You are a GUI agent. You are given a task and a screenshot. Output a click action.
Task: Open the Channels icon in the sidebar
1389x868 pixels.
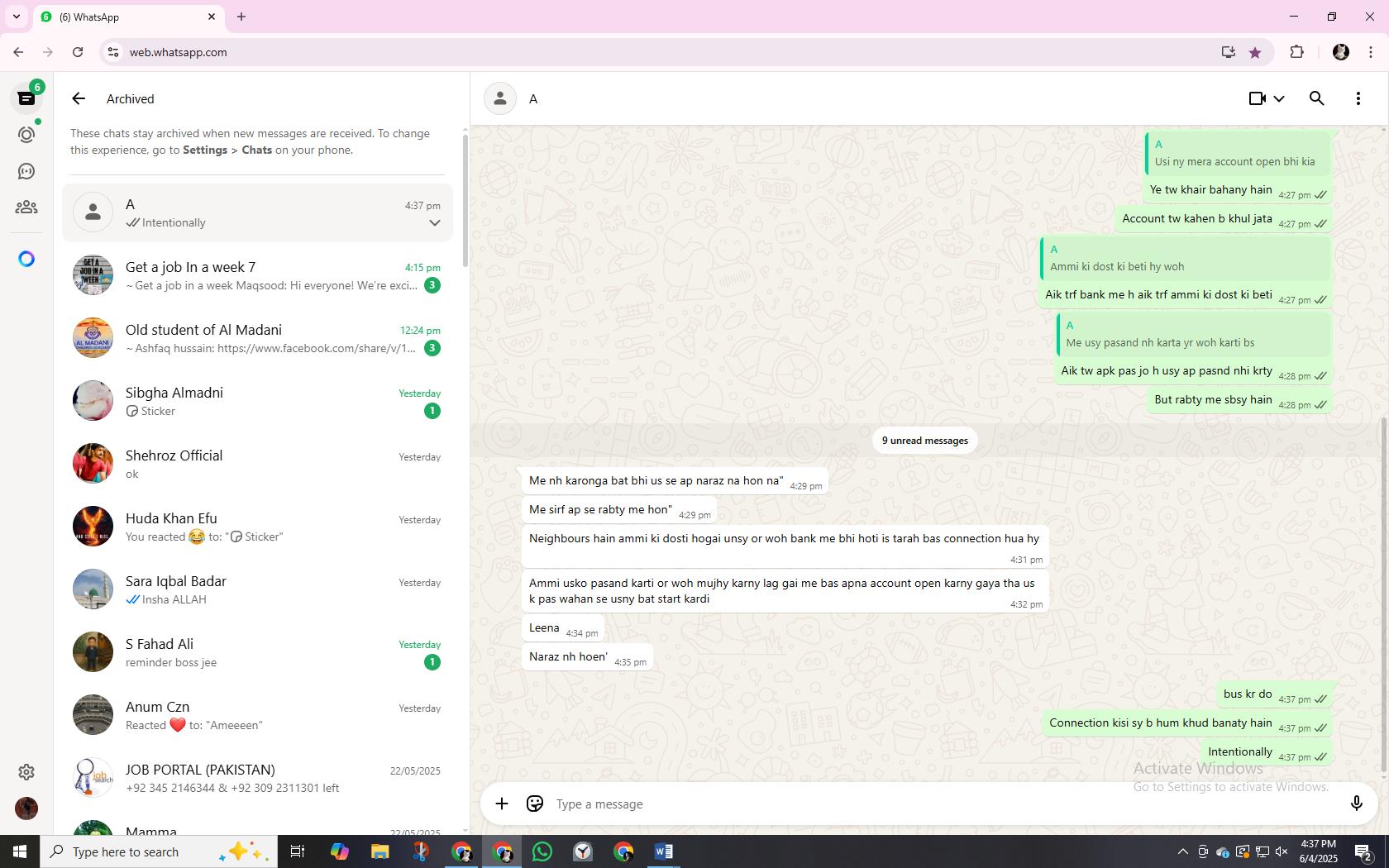(x=26, y=171)
